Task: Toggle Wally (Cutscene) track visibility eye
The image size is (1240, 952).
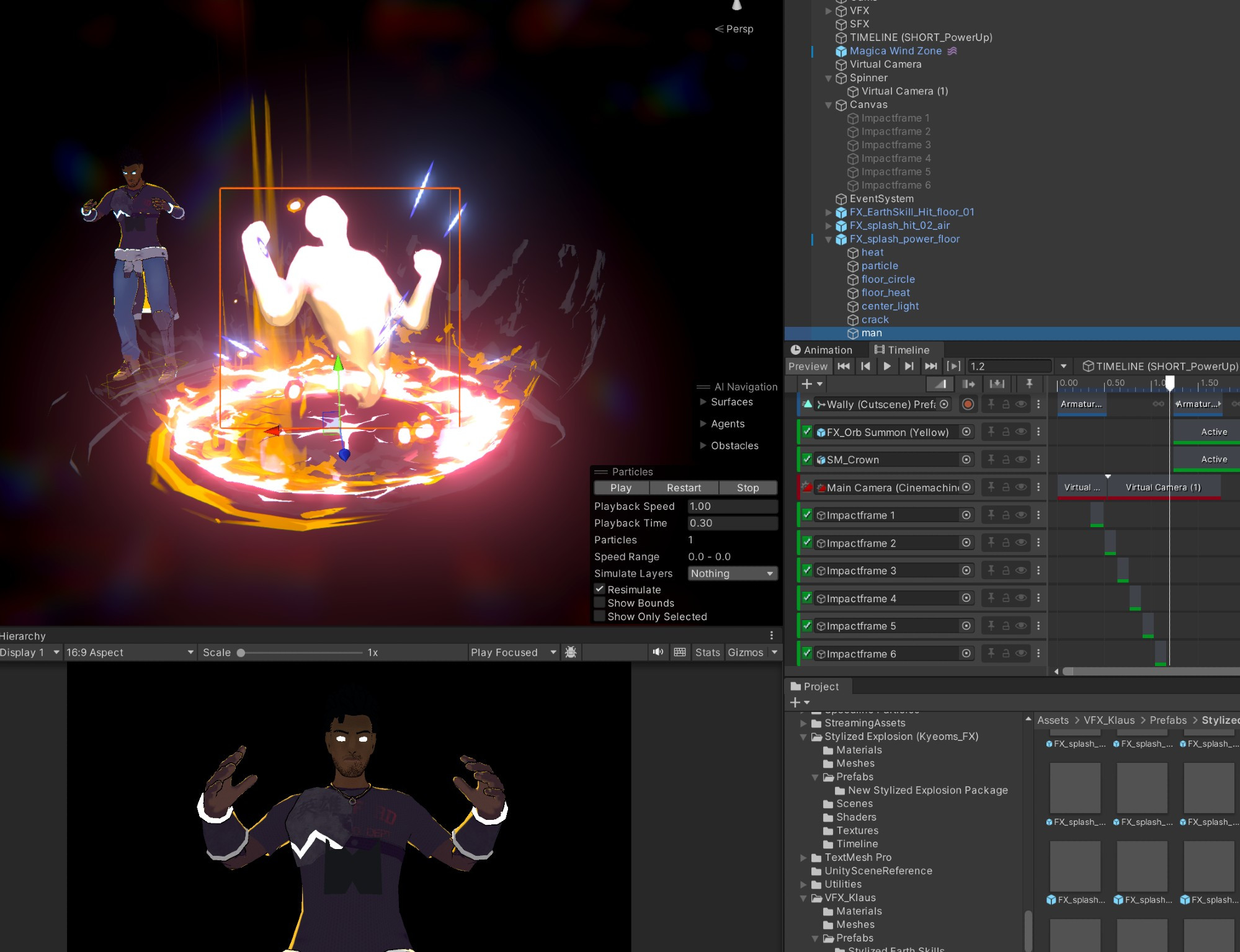Action: pyautogui.click(x=1020, y=404)
